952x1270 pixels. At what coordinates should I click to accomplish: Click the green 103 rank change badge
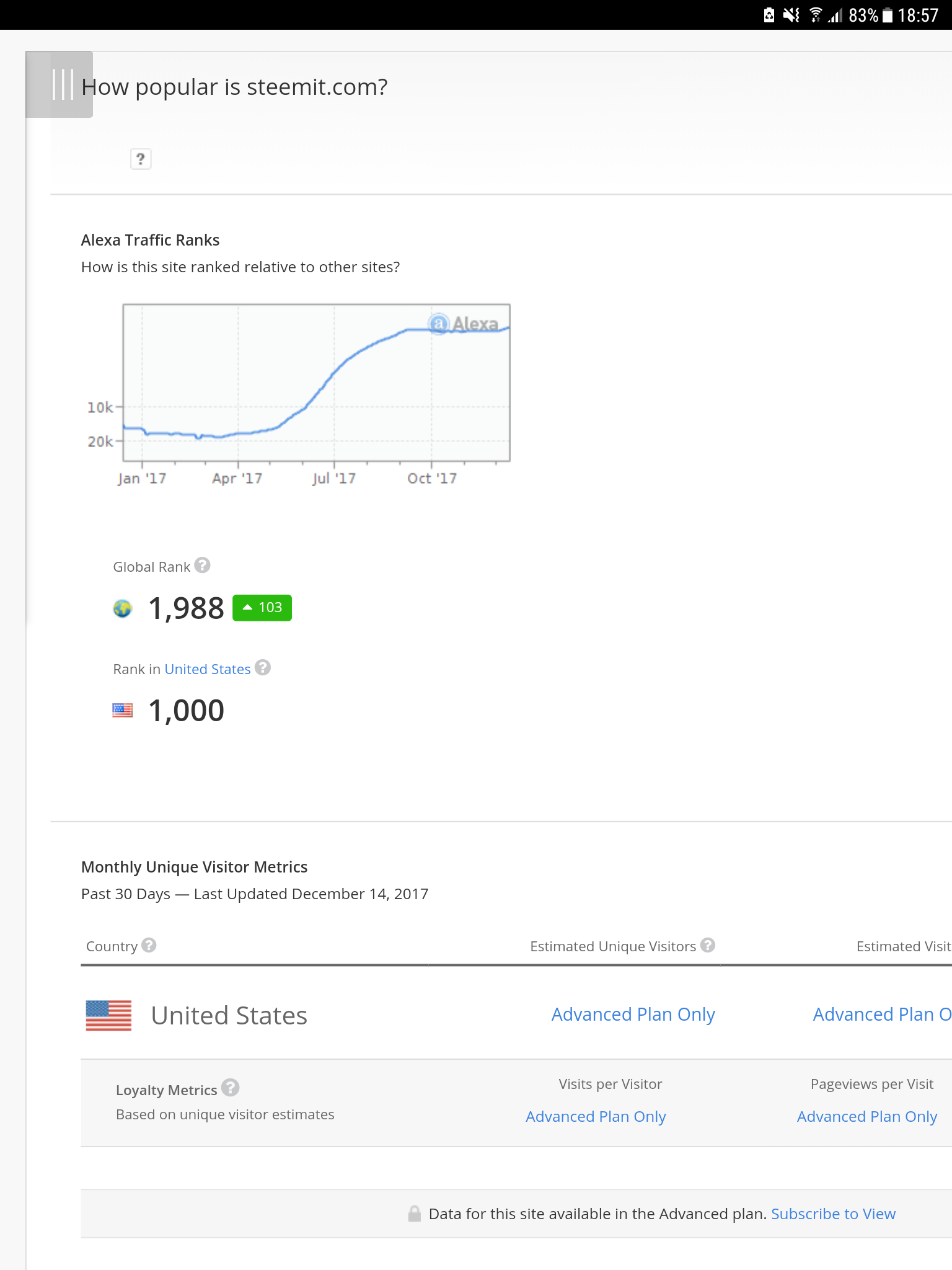[x=262, y=608]
